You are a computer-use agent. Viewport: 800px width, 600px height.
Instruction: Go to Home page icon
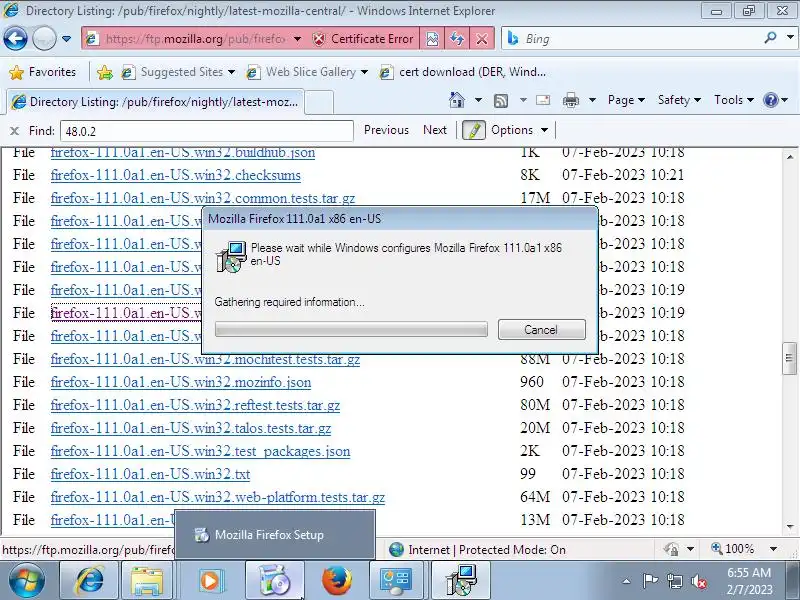(x=457, y=100)
